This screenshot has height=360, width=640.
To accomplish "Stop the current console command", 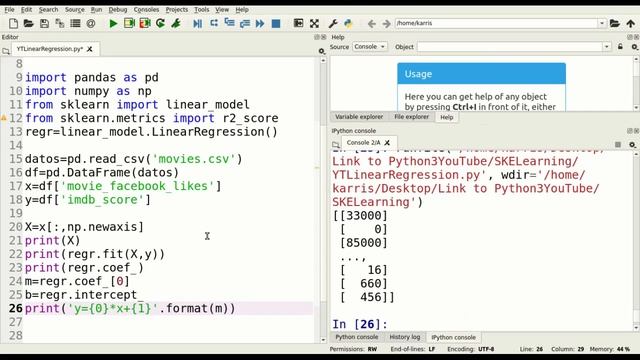I will tap(618, 144).
